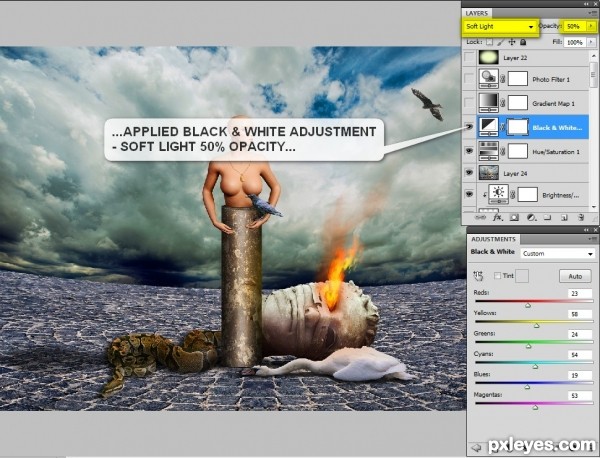Click the Tint color swatch
600x458 pixels.
point(522,275)
